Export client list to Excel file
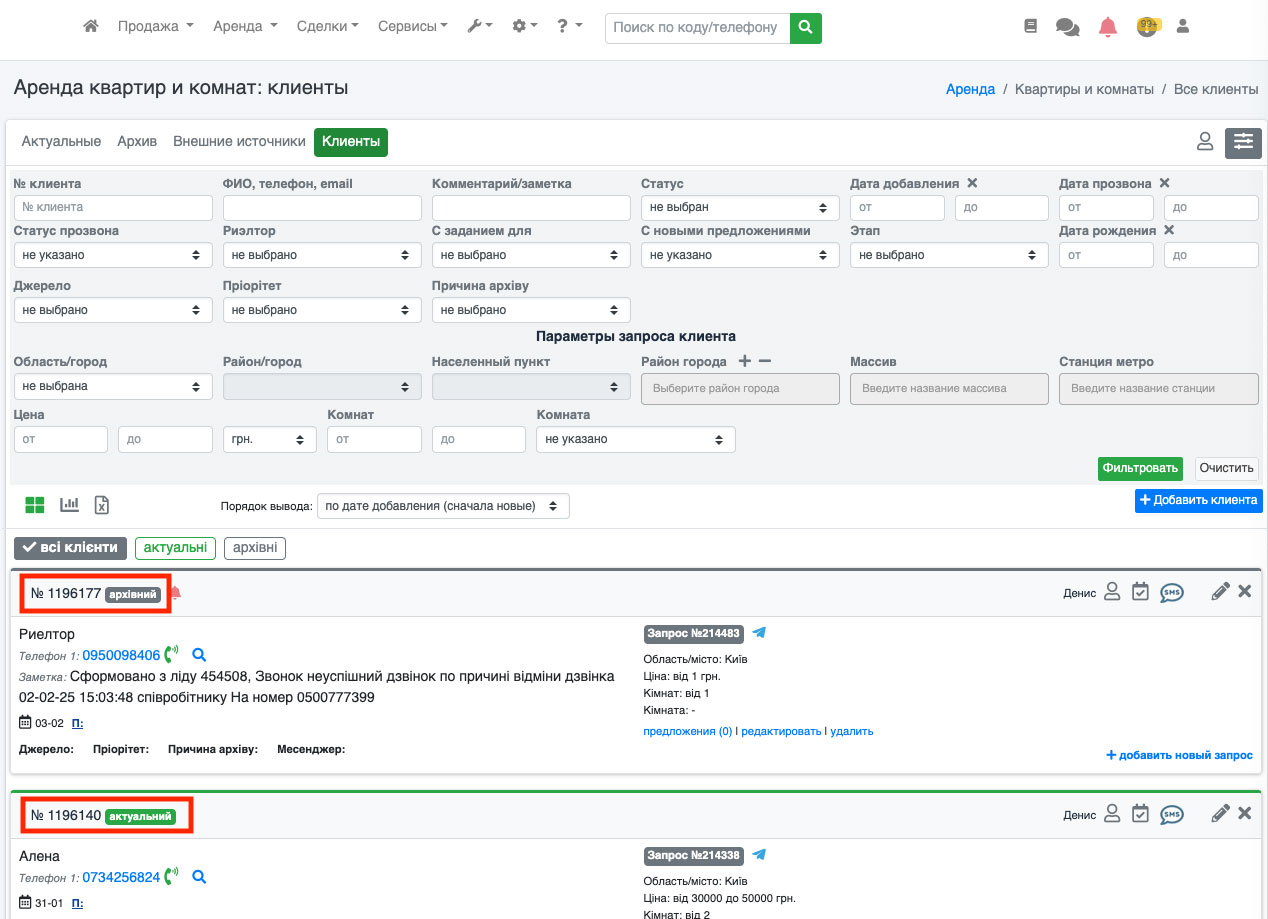 [x=102, y=505]
